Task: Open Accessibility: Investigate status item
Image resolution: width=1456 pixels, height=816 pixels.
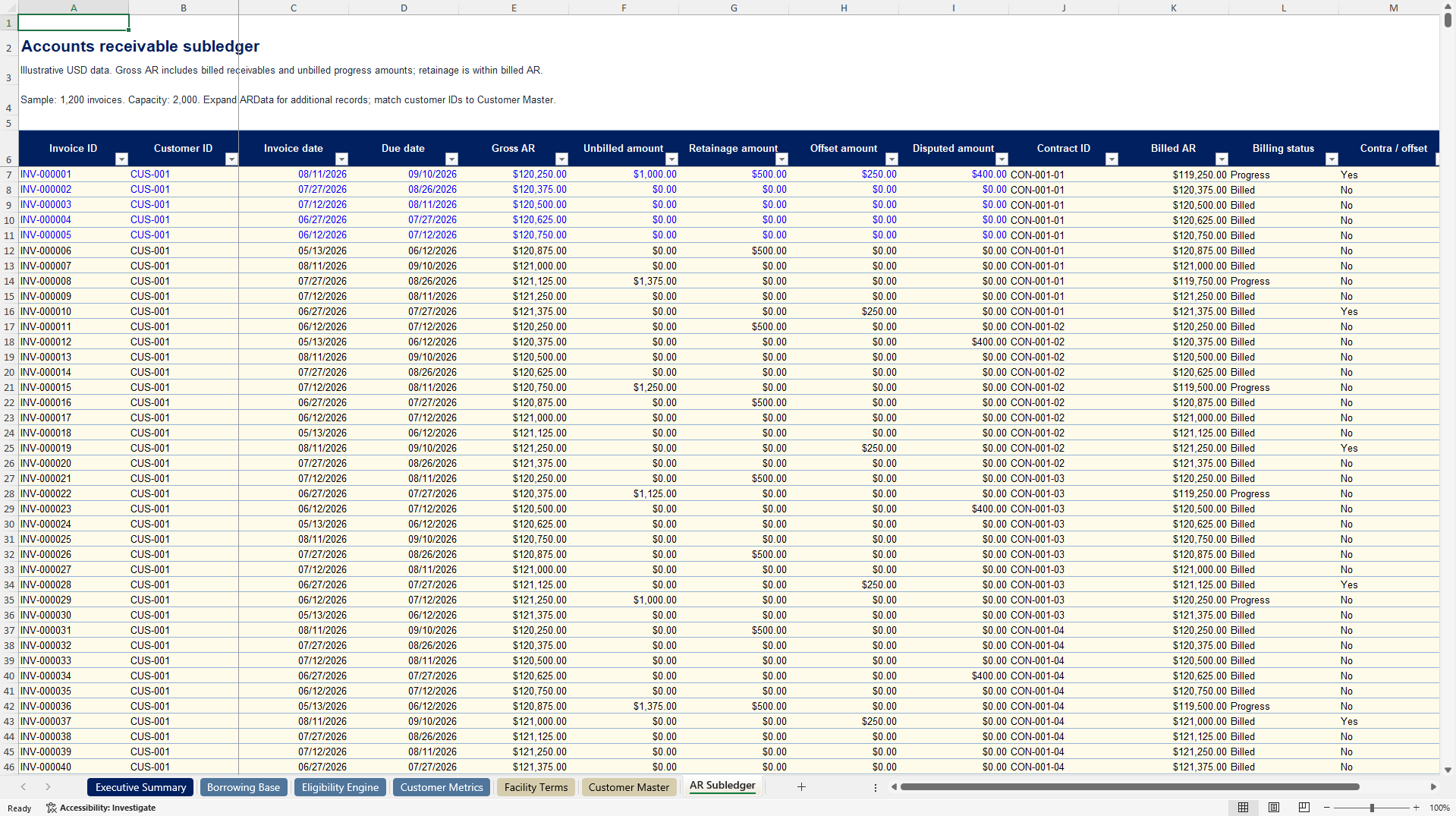Action: tap(101, 808)
